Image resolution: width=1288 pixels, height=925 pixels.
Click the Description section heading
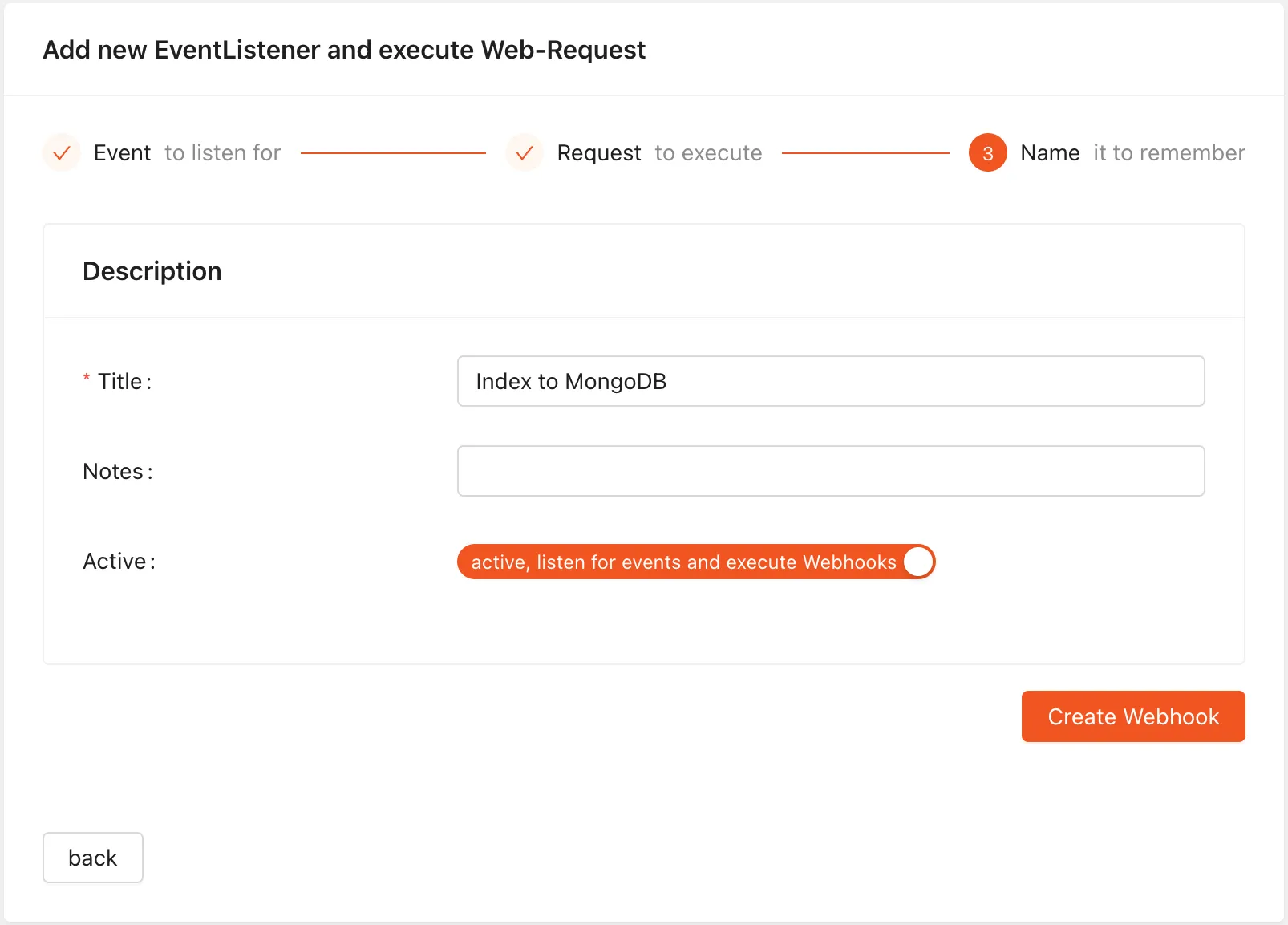(x=152, y=271)
